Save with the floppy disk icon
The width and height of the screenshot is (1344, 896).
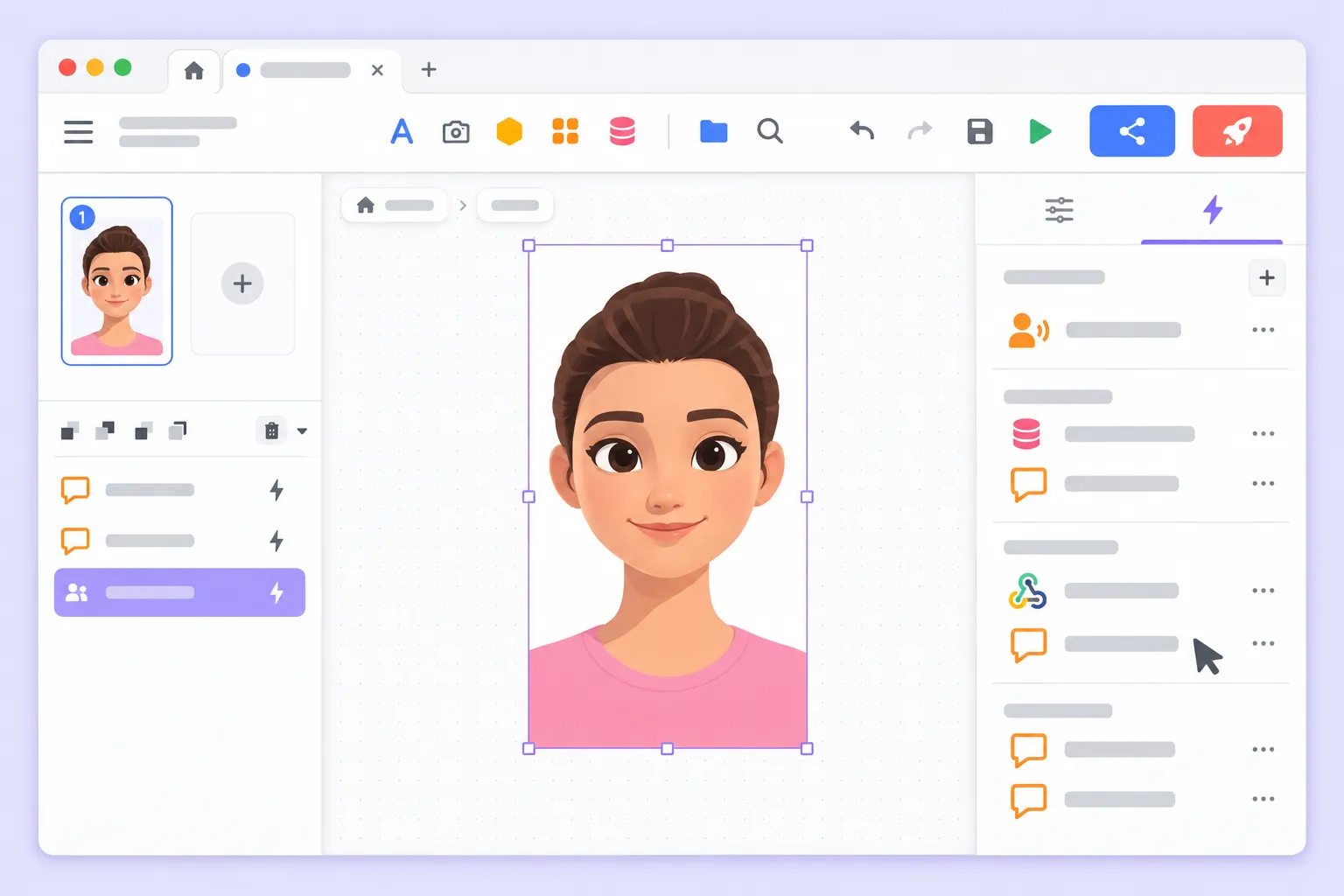pyautogui.click(x=980, y=131)
